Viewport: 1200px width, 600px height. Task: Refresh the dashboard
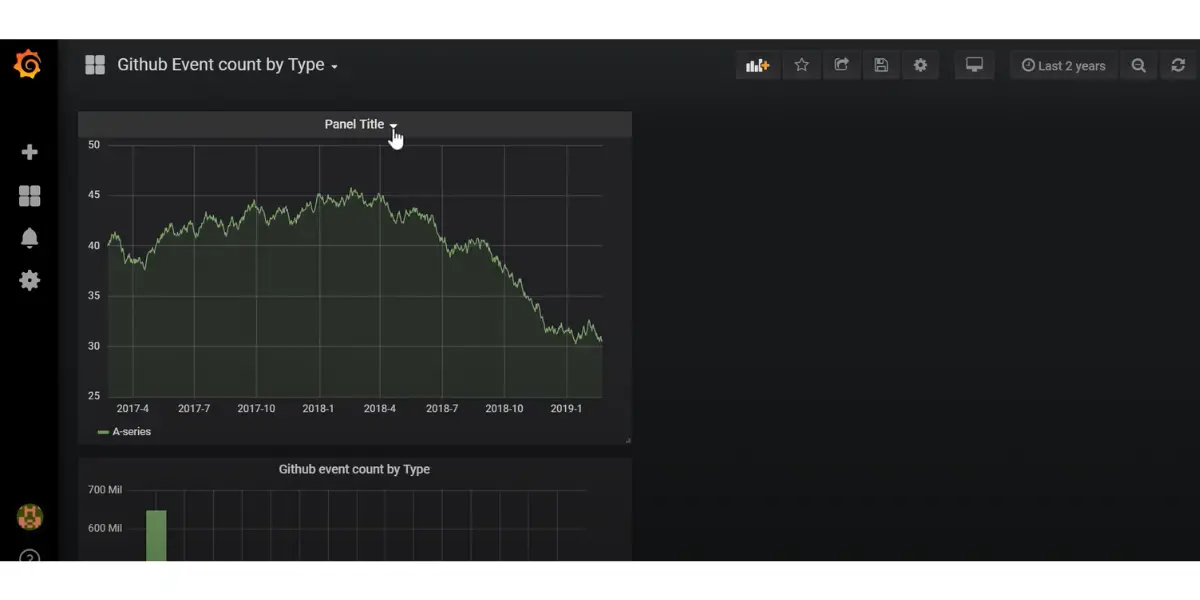1178,65
